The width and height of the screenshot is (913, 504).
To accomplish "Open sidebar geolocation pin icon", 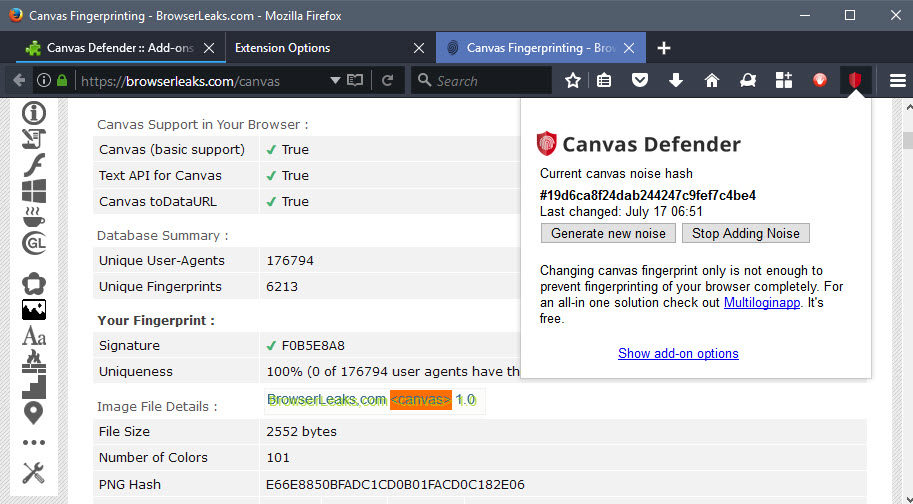I will pyautogui.click(x=34, y=413).
